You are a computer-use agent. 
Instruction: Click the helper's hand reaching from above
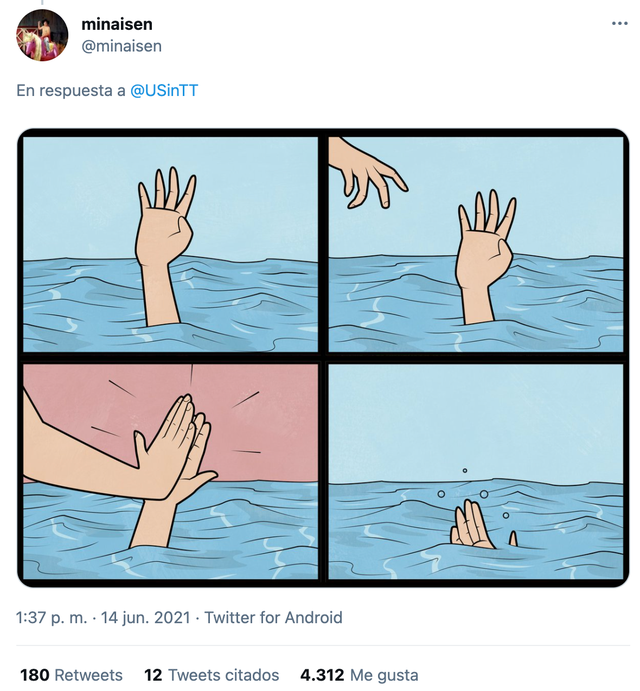coord(368,174)
